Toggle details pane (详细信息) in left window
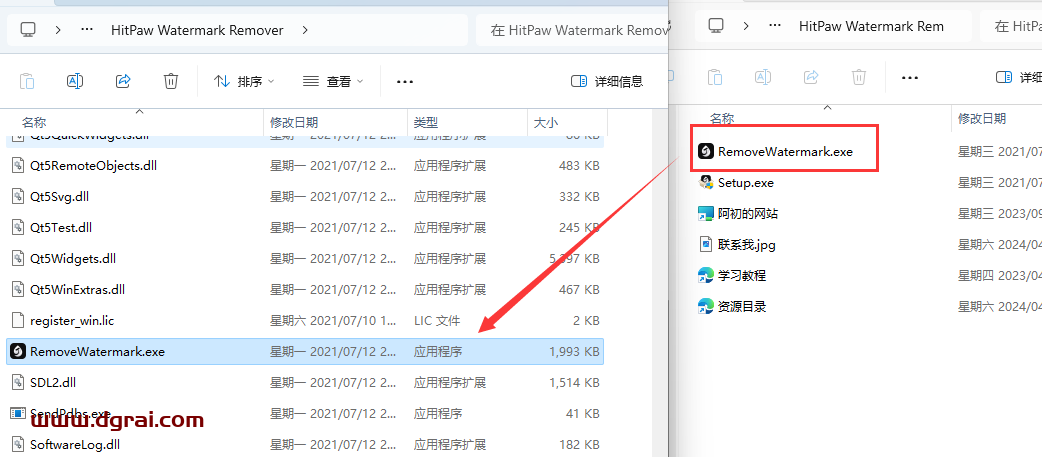1042x457 pixels. [x=607, y=81]
